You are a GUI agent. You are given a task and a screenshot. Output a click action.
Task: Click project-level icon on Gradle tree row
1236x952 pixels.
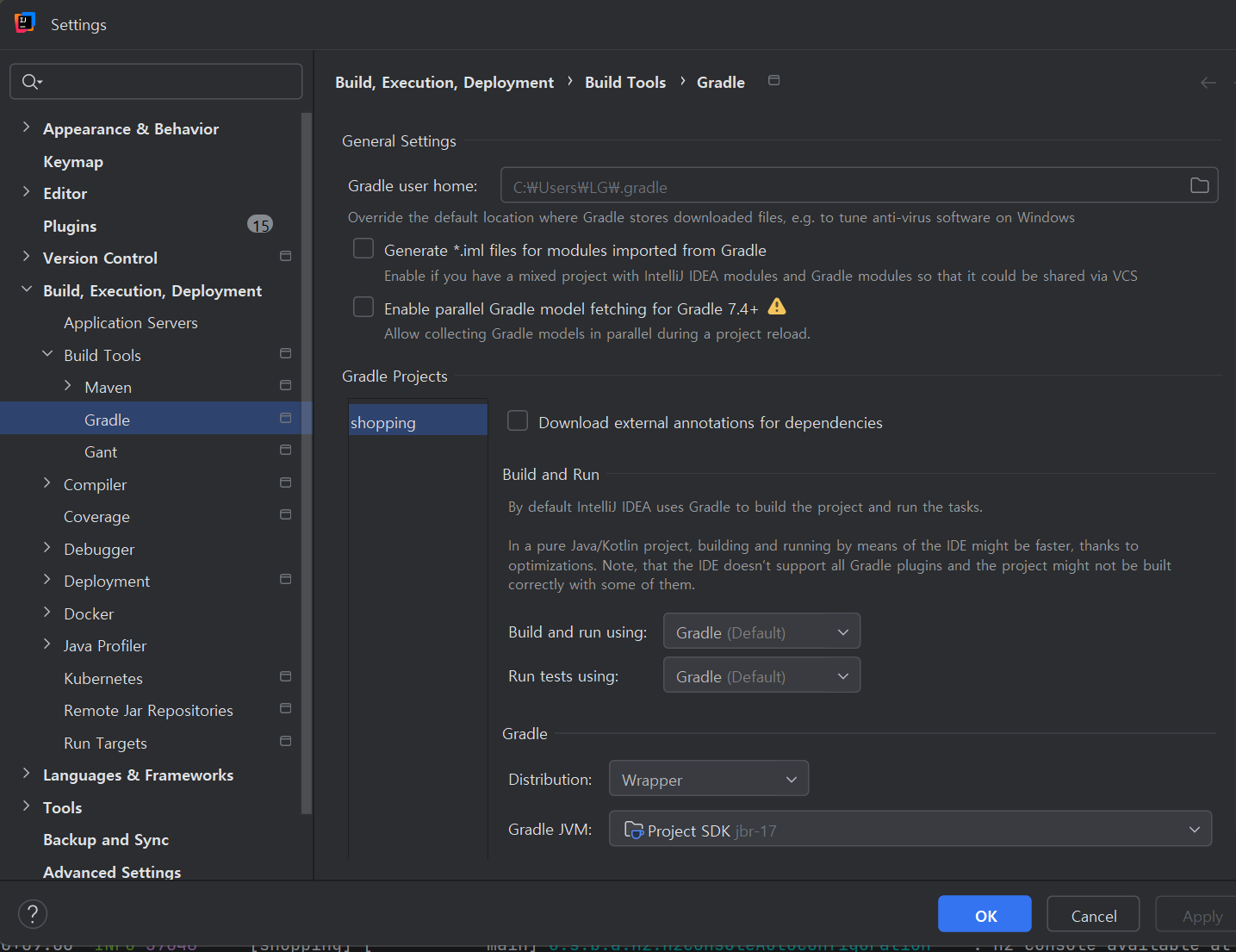click(x=286, y=418)
